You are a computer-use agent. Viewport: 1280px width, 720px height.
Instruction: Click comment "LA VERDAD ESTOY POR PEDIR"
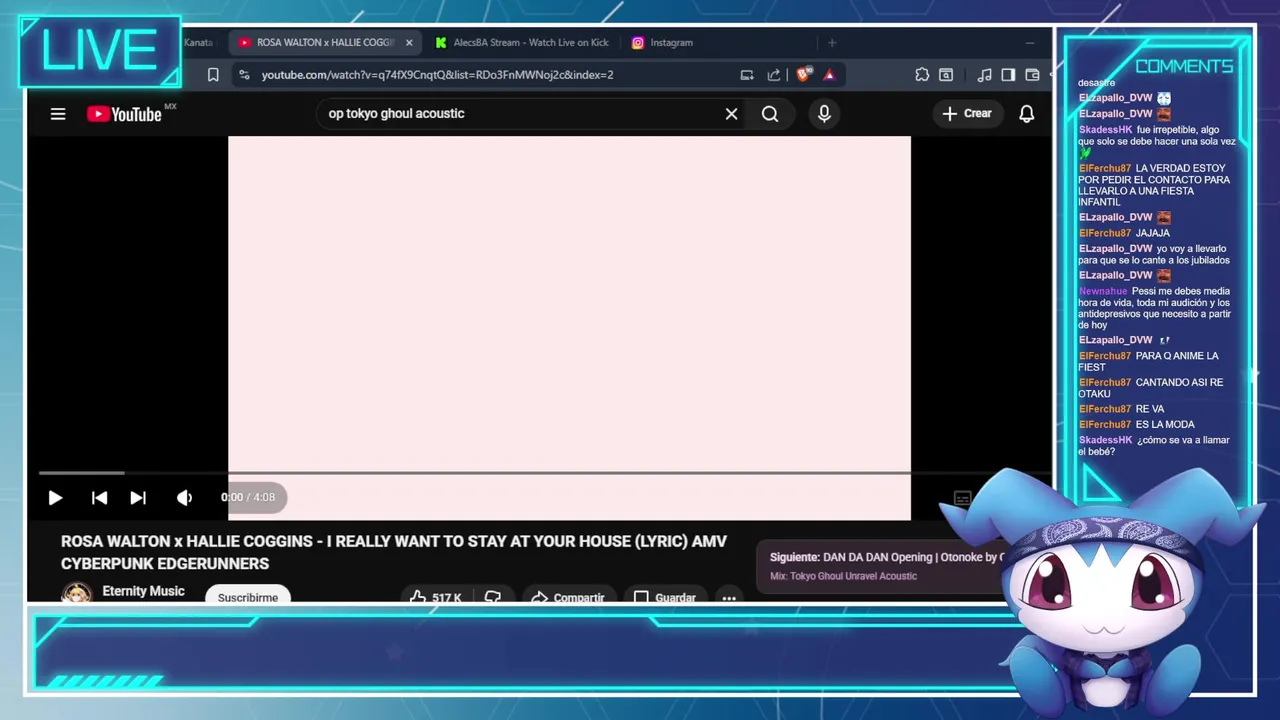(x=1154, y=185)
